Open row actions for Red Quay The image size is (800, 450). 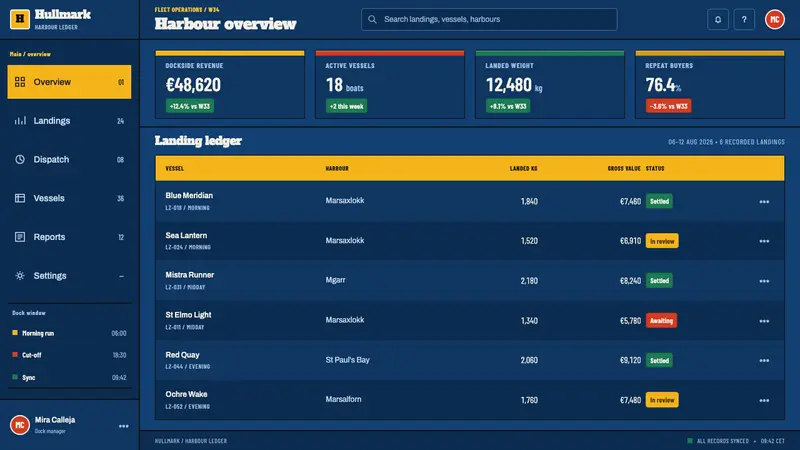(x=764, y=360)
